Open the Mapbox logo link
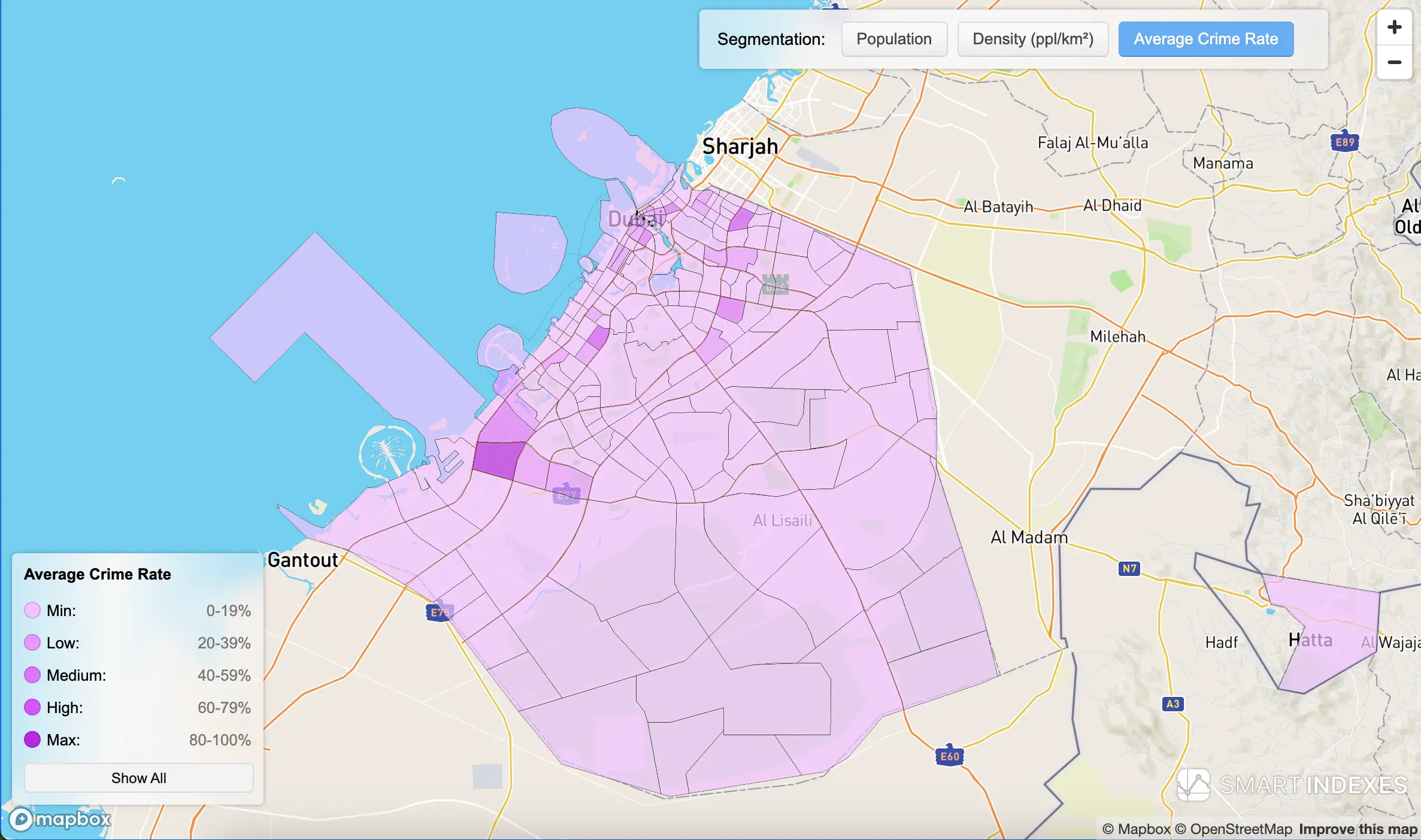The image size is (1421, 840). click(x=60, y=819)
